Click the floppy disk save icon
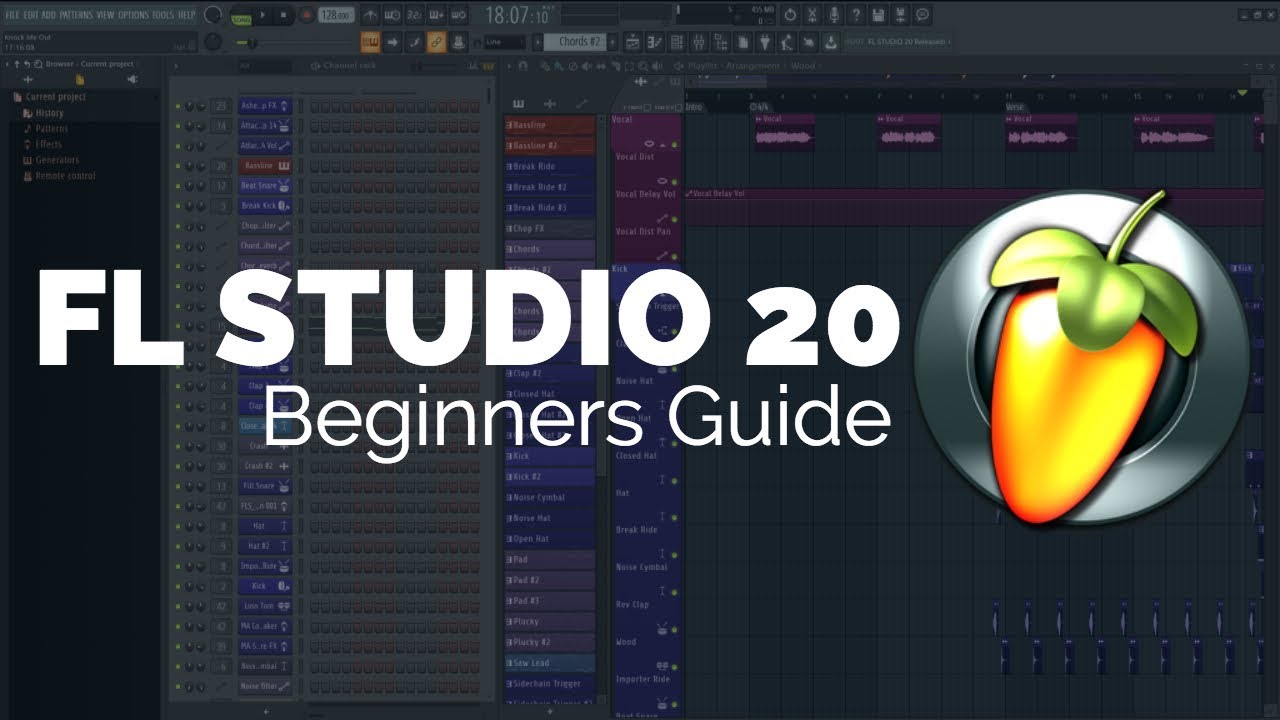Image resolution: width=1280 pixels, height=720 pixels. tap(878, 15)
